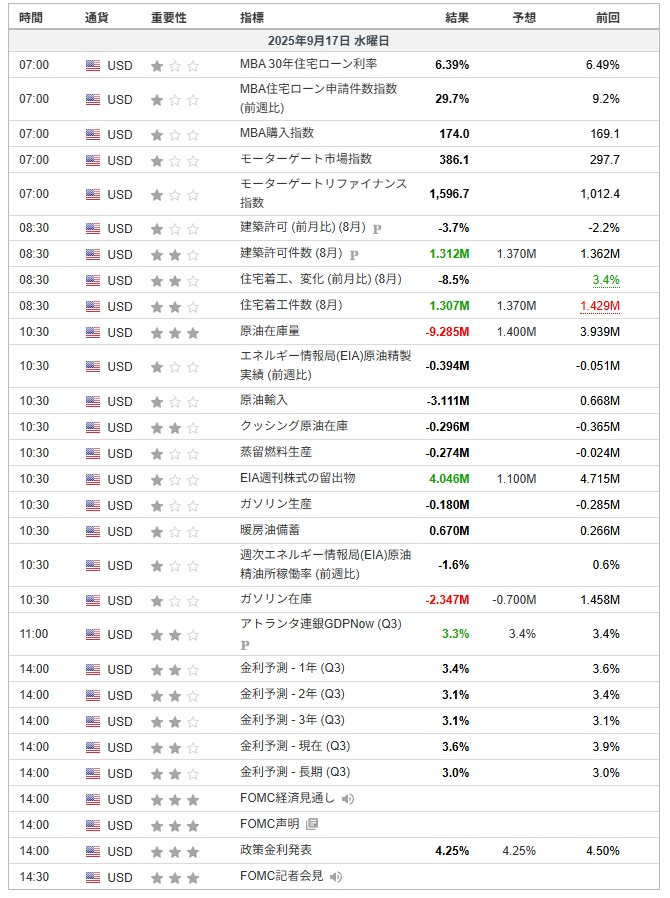Open the FOMC記者会見 event link
Screen dimensions: 670x898
click(282, 876)
